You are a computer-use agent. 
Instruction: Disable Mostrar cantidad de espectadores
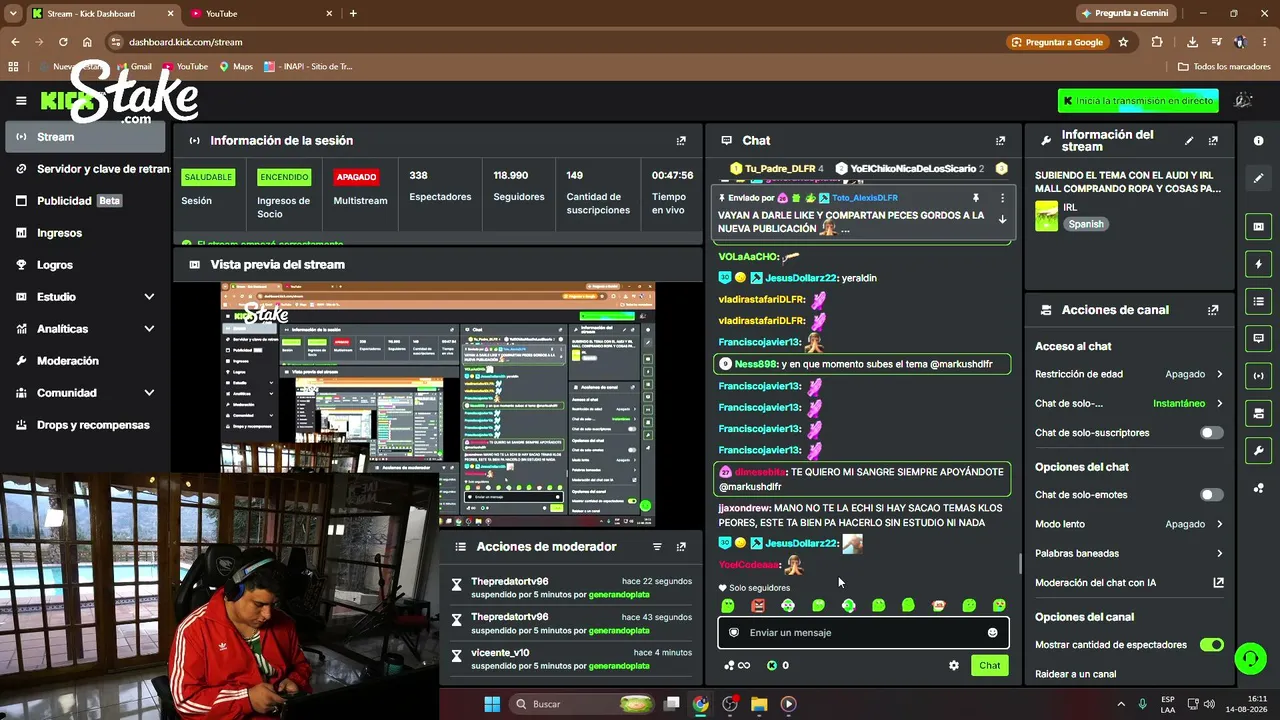point(1211,645)
